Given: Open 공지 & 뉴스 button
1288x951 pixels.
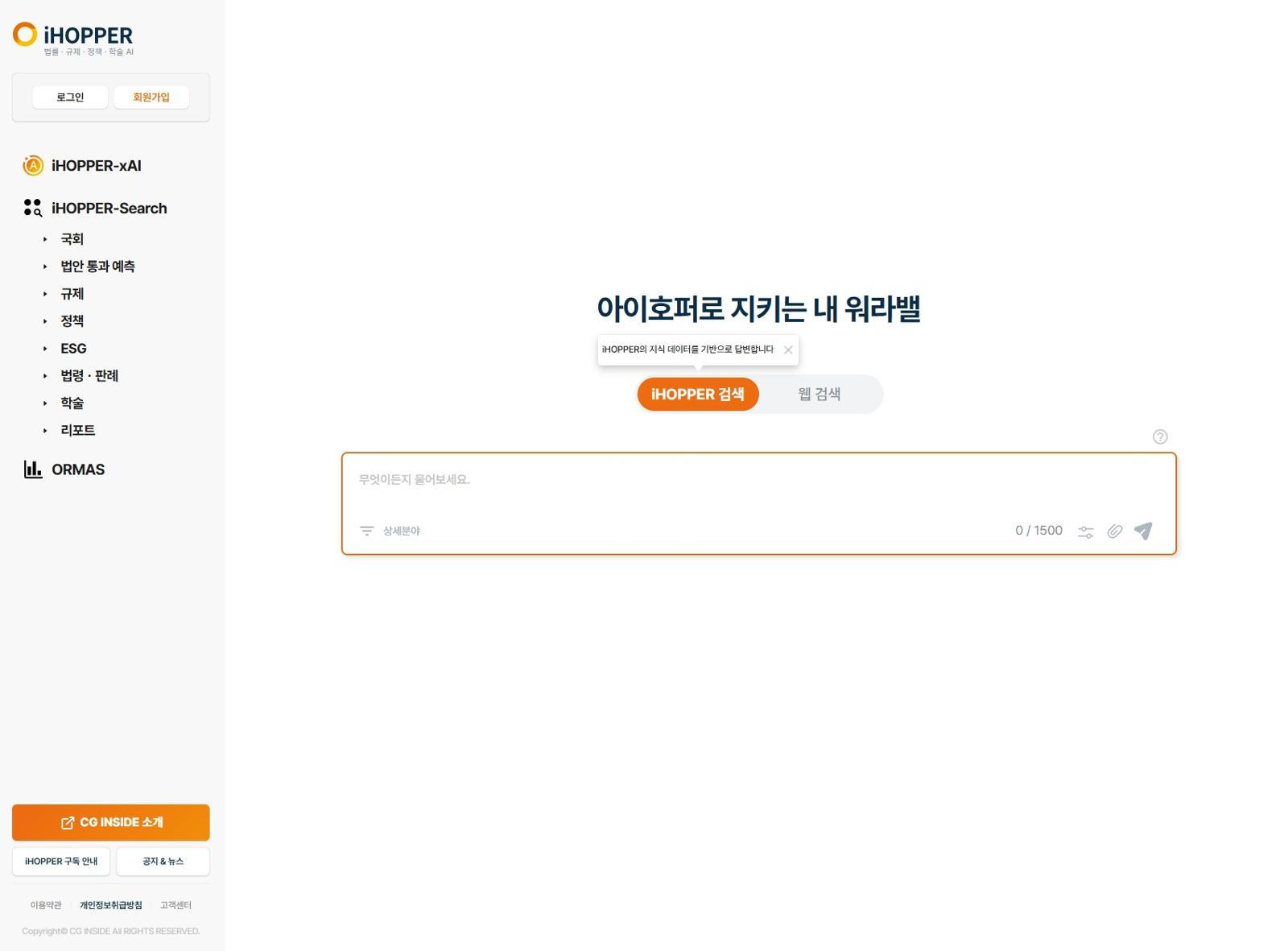Looking at the screenshot, I should [163, 862].
